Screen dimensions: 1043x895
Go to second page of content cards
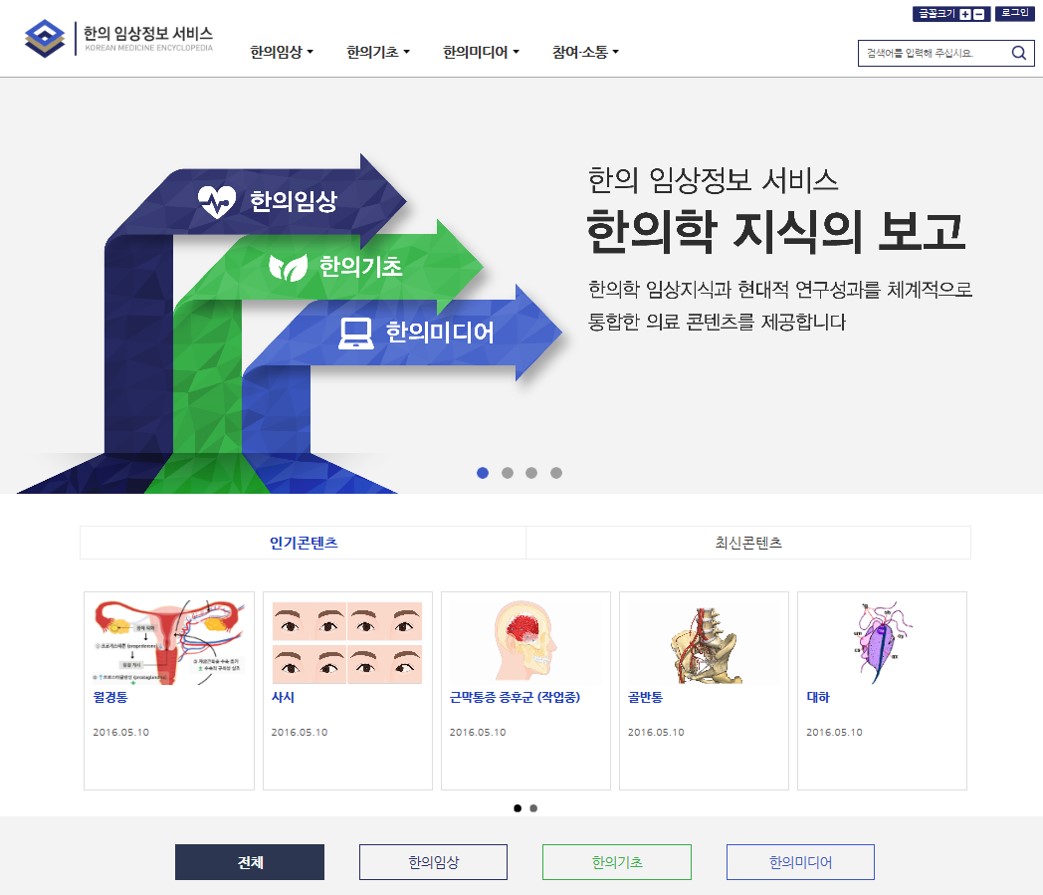533,808
